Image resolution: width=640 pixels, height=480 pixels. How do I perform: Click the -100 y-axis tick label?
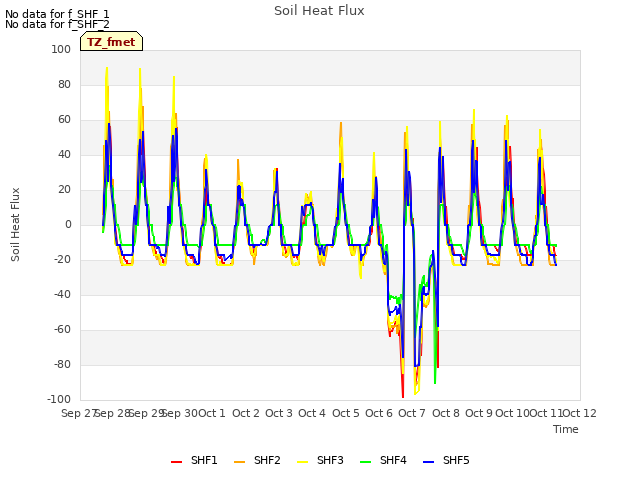59,400
